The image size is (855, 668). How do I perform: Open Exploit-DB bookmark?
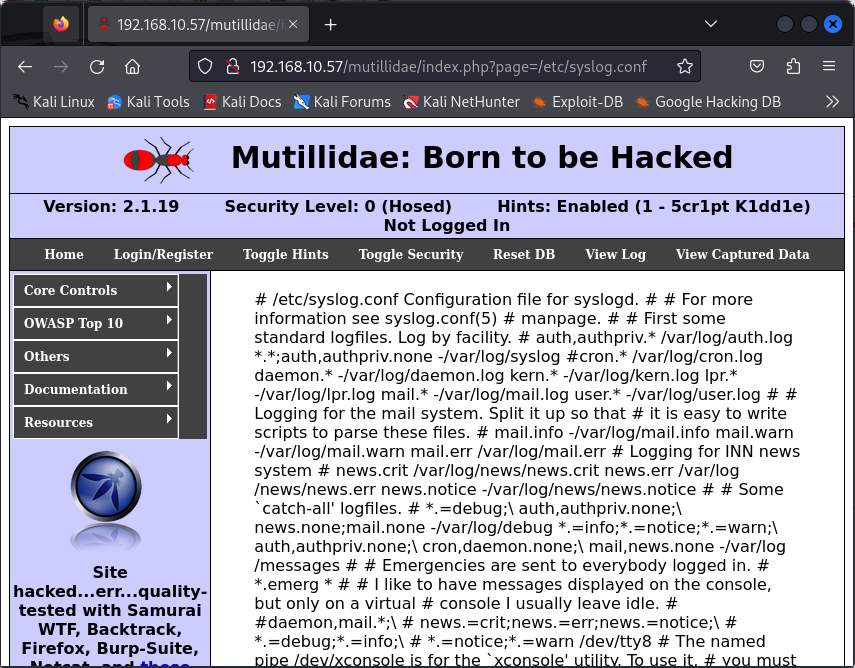(577, 102)
